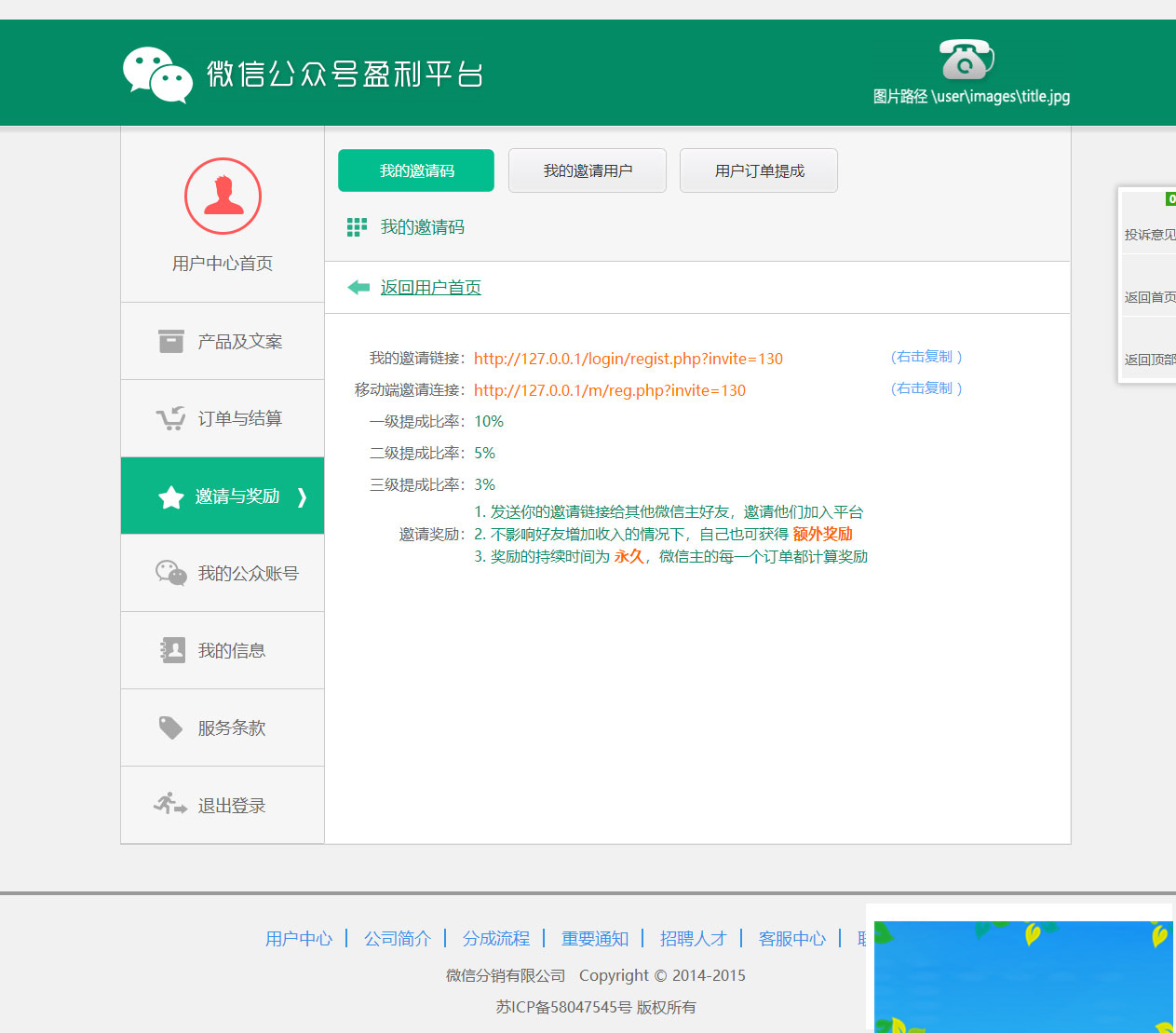
Task: Click the green back arrow near 返回用户首页
Action: (358, 287)
